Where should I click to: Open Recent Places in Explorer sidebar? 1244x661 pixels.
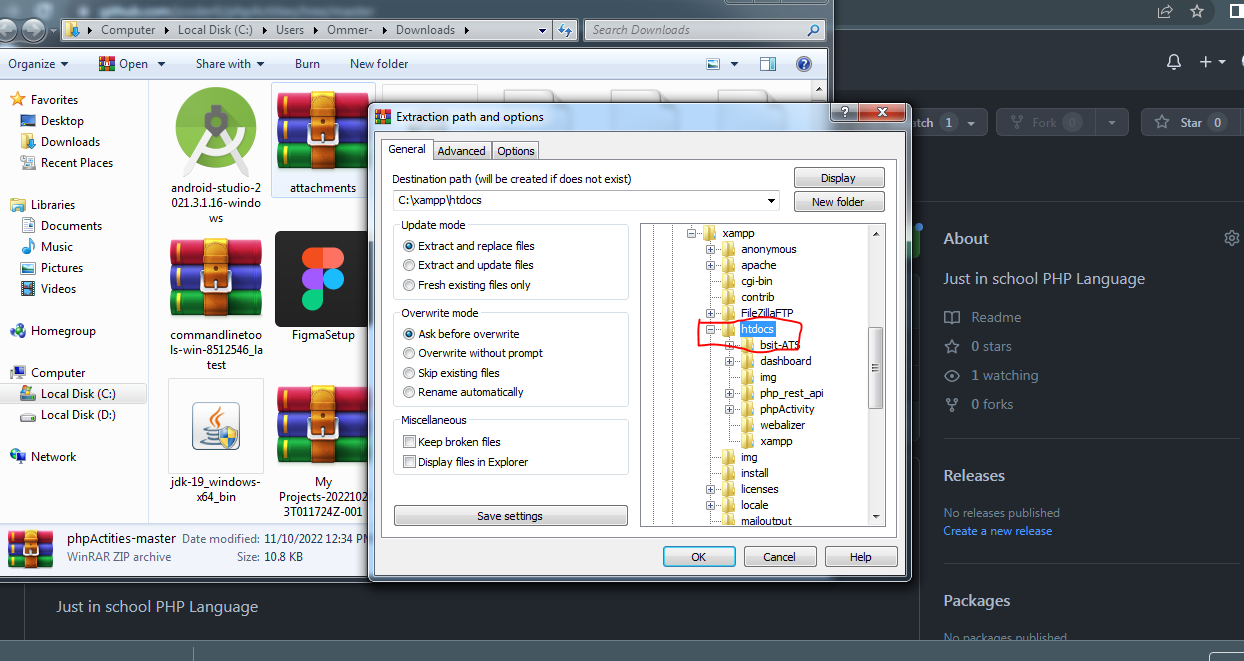click(77, 162)
